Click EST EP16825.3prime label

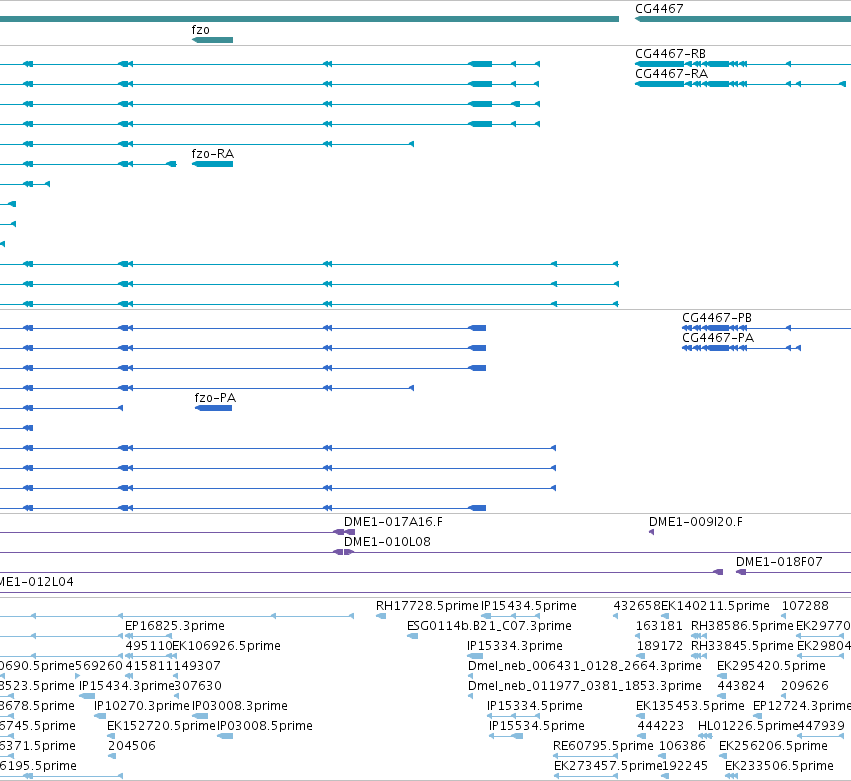[x=175, y=626]
